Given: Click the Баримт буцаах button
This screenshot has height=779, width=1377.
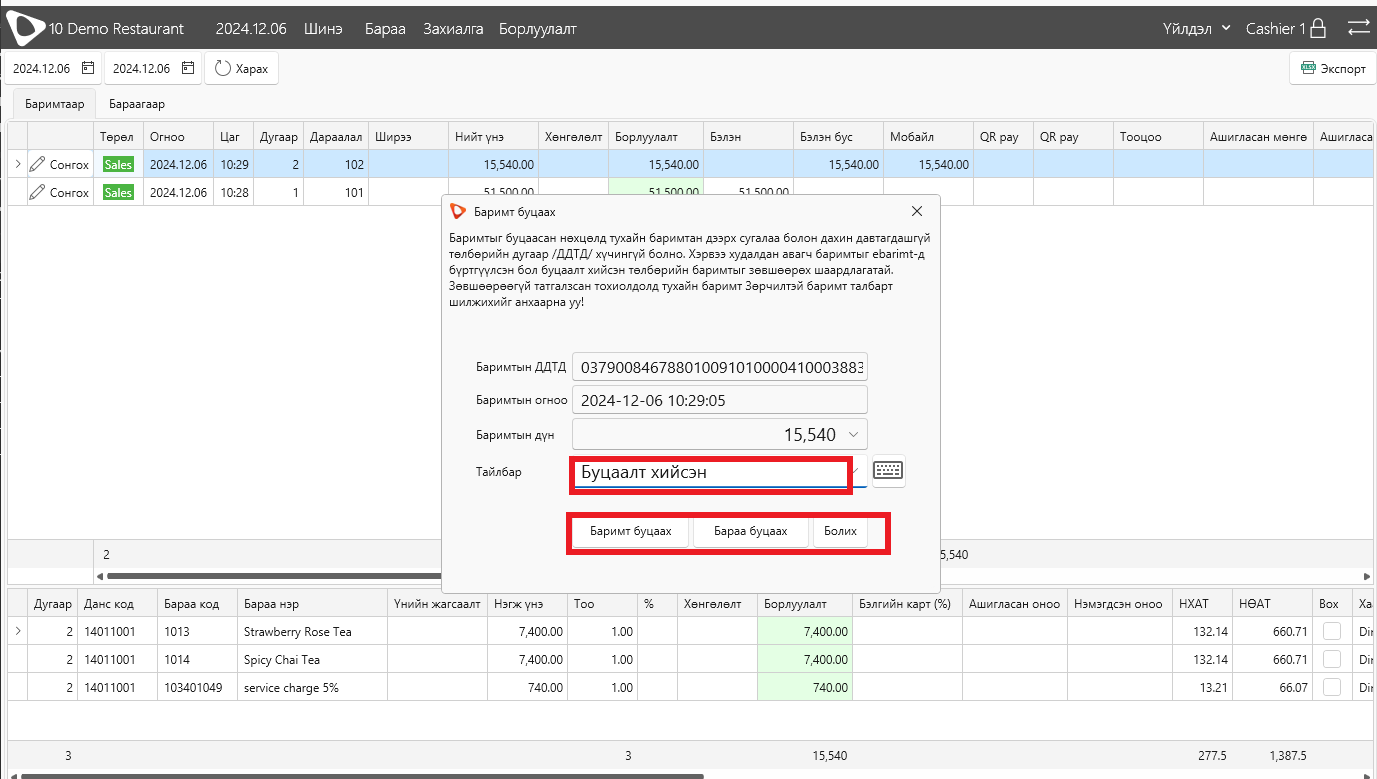Looking at the screenshot, I should click(630, 532).
